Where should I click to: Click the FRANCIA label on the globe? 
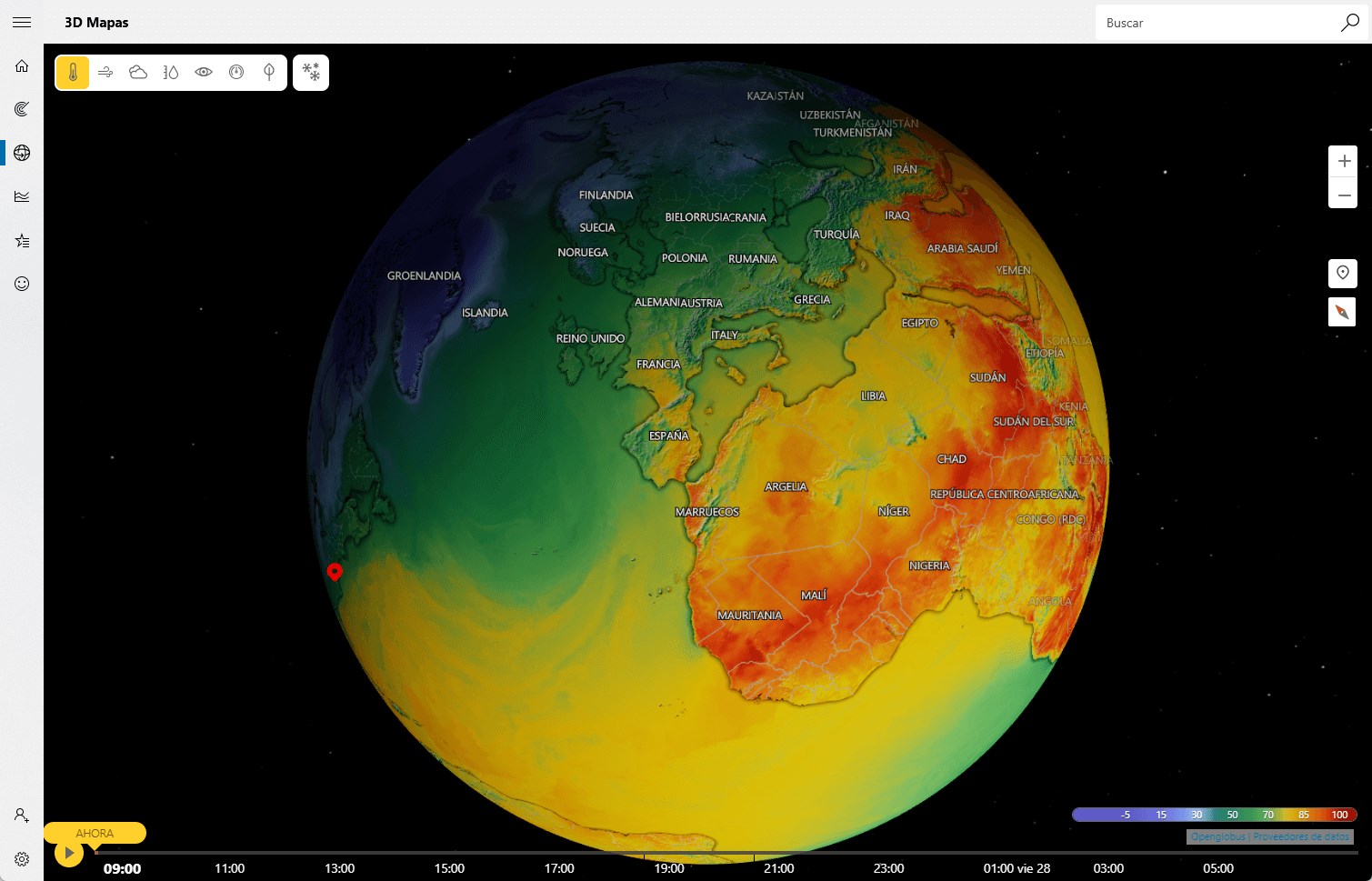[658, 364]
